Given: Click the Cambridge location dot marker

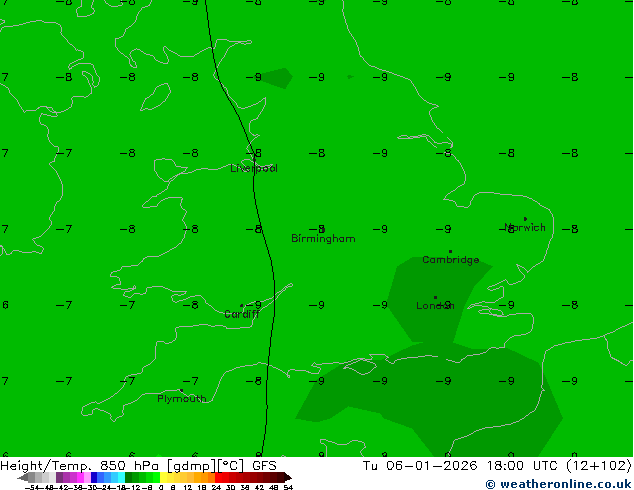Looking at the screenshot, I should (450, 251).
